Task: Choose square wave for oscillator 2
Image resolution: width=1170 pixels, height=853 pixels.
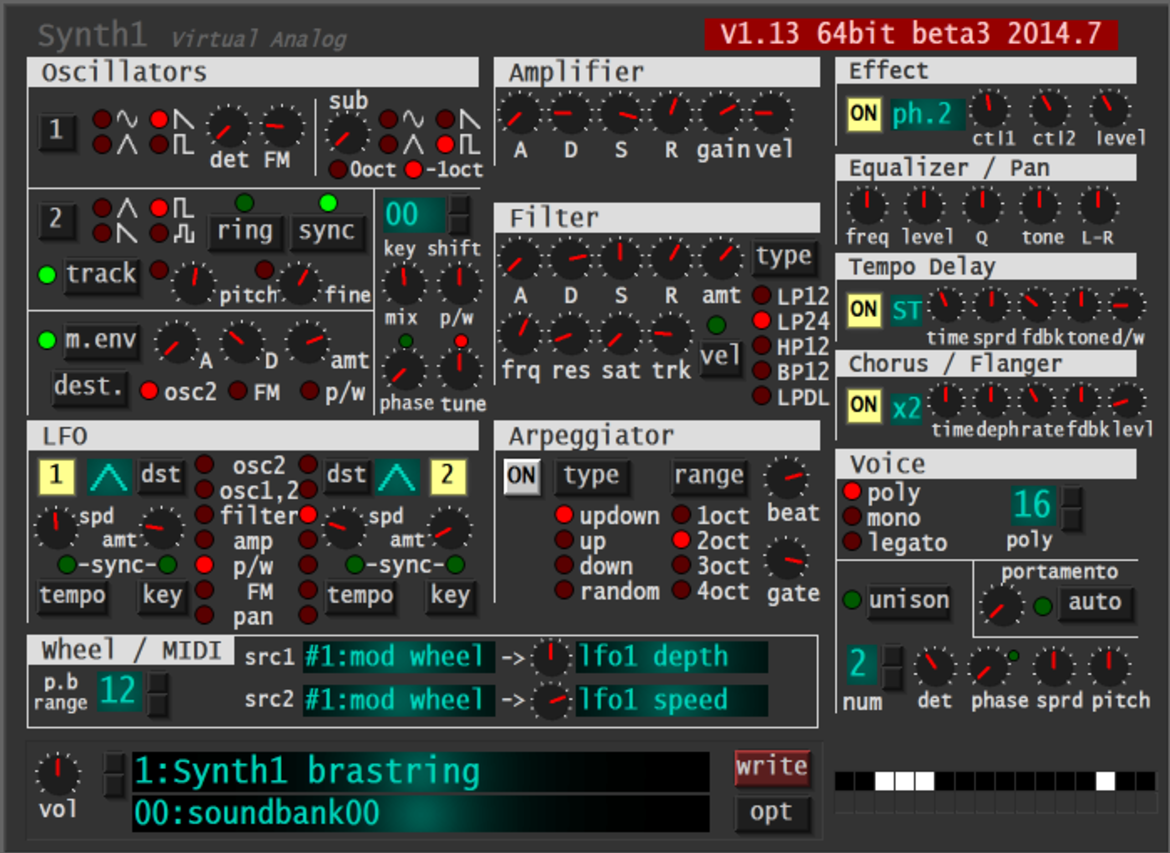Action: (x=159, y=207)
